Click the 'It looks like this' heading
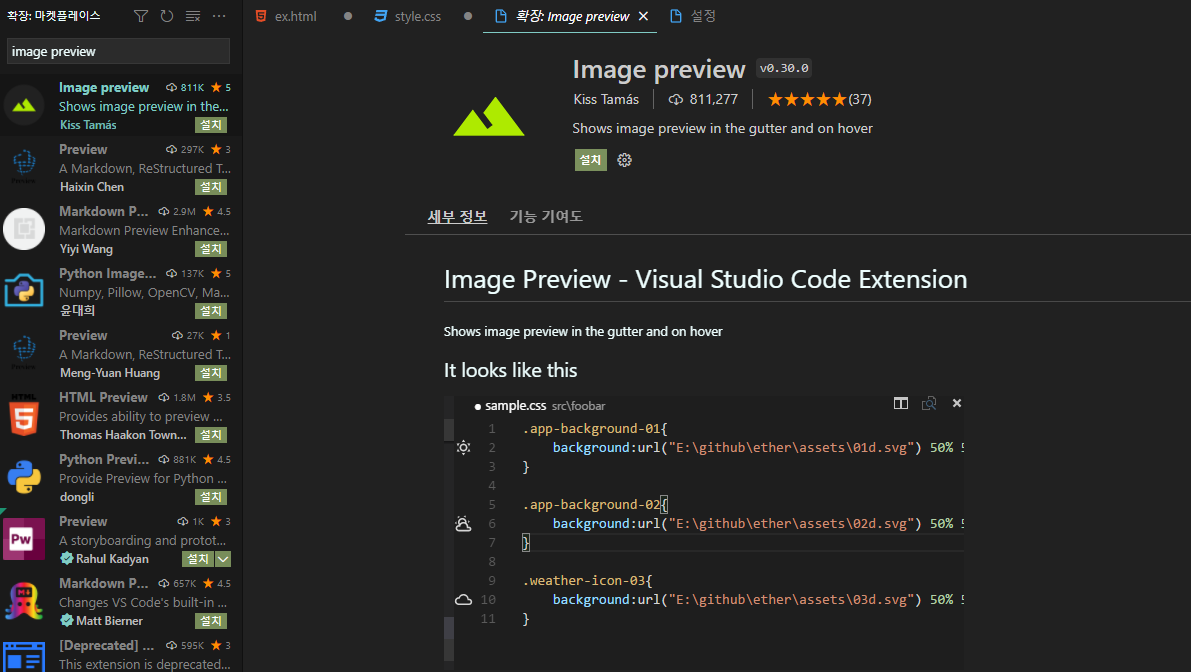 point(510,371)
